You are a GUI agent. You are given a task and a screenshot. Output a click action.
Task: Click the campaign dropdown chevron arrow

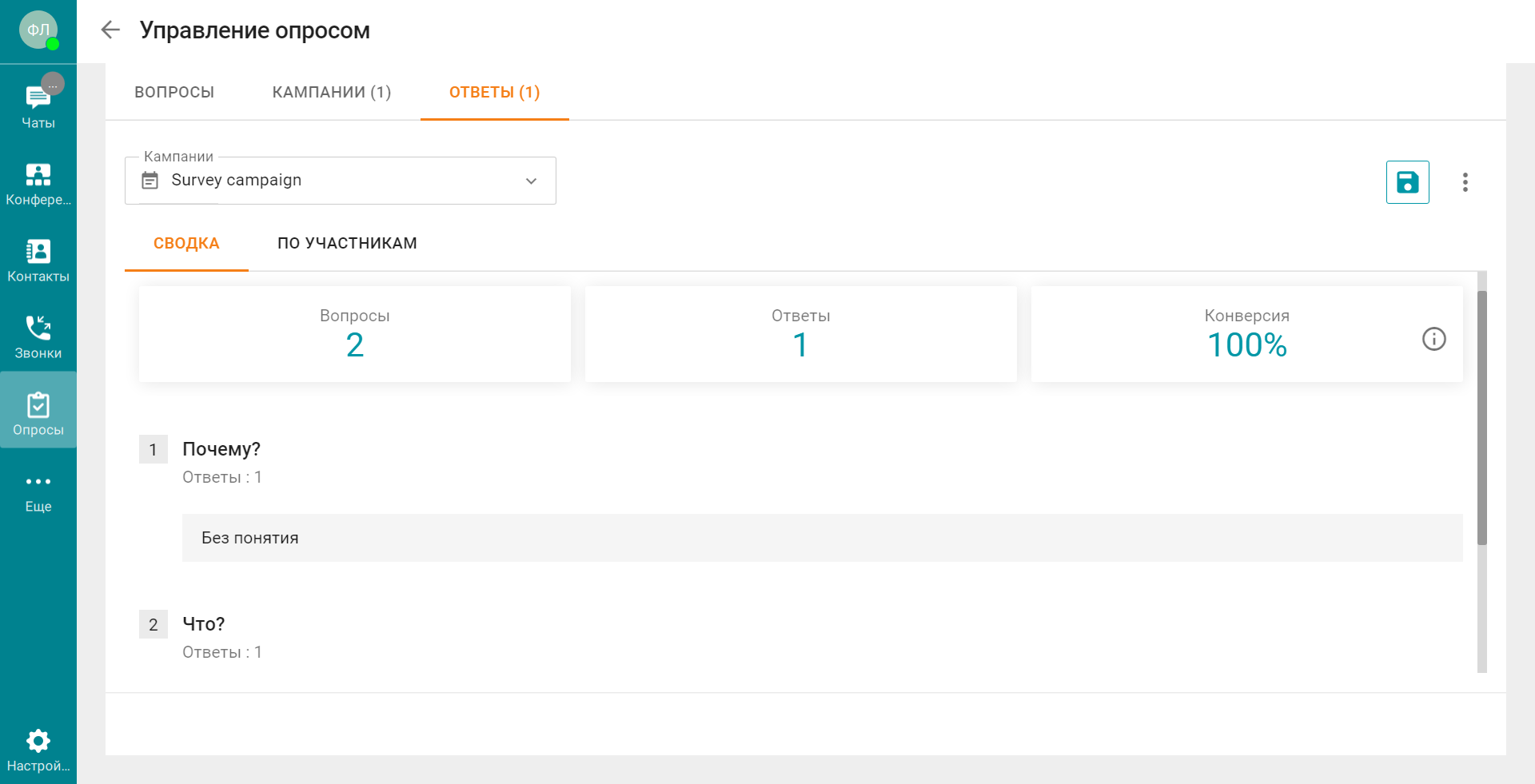(x=531, y=181)
